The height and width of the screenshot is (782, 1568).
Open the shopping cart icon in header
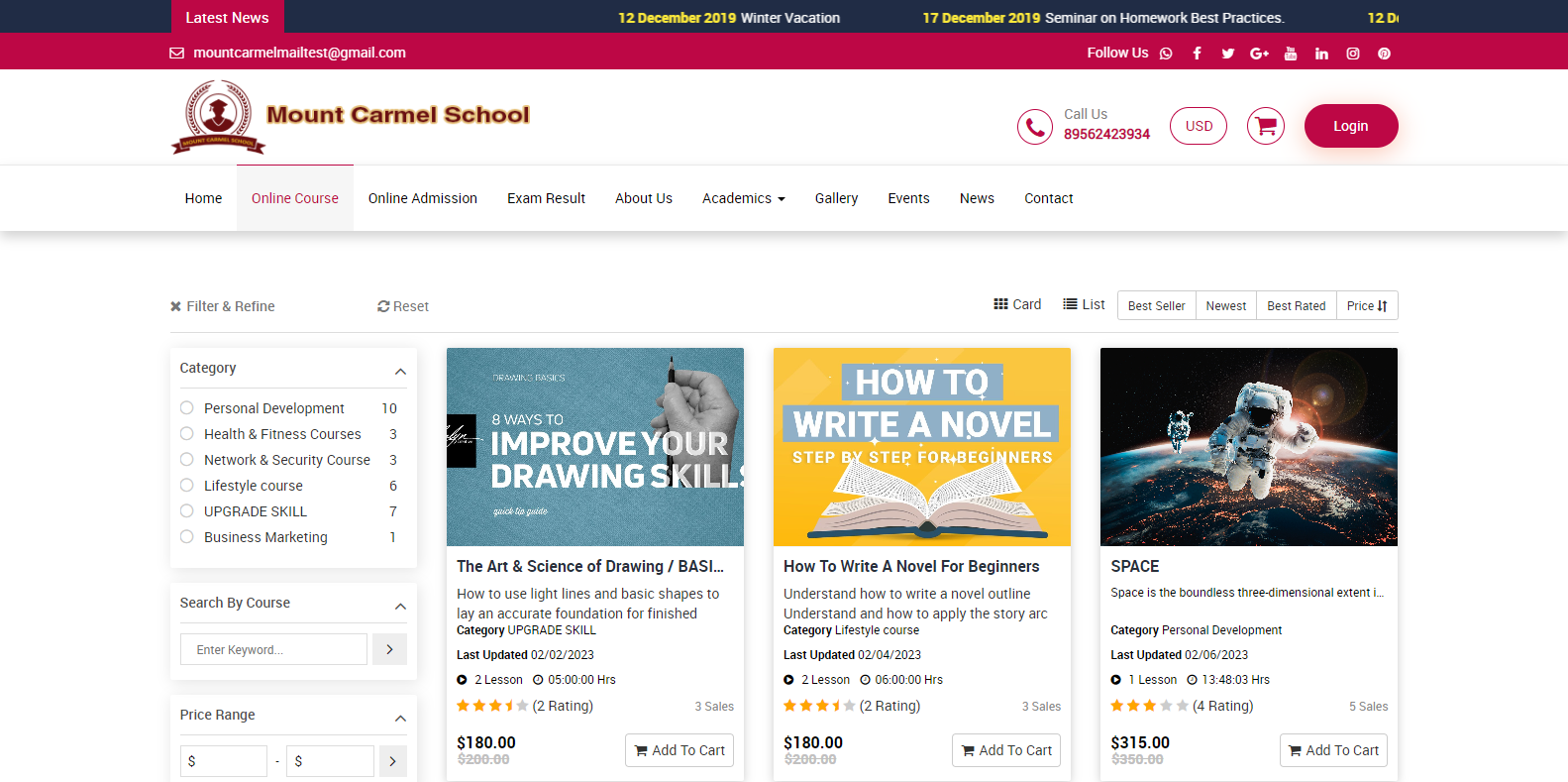click(1265, 126)
